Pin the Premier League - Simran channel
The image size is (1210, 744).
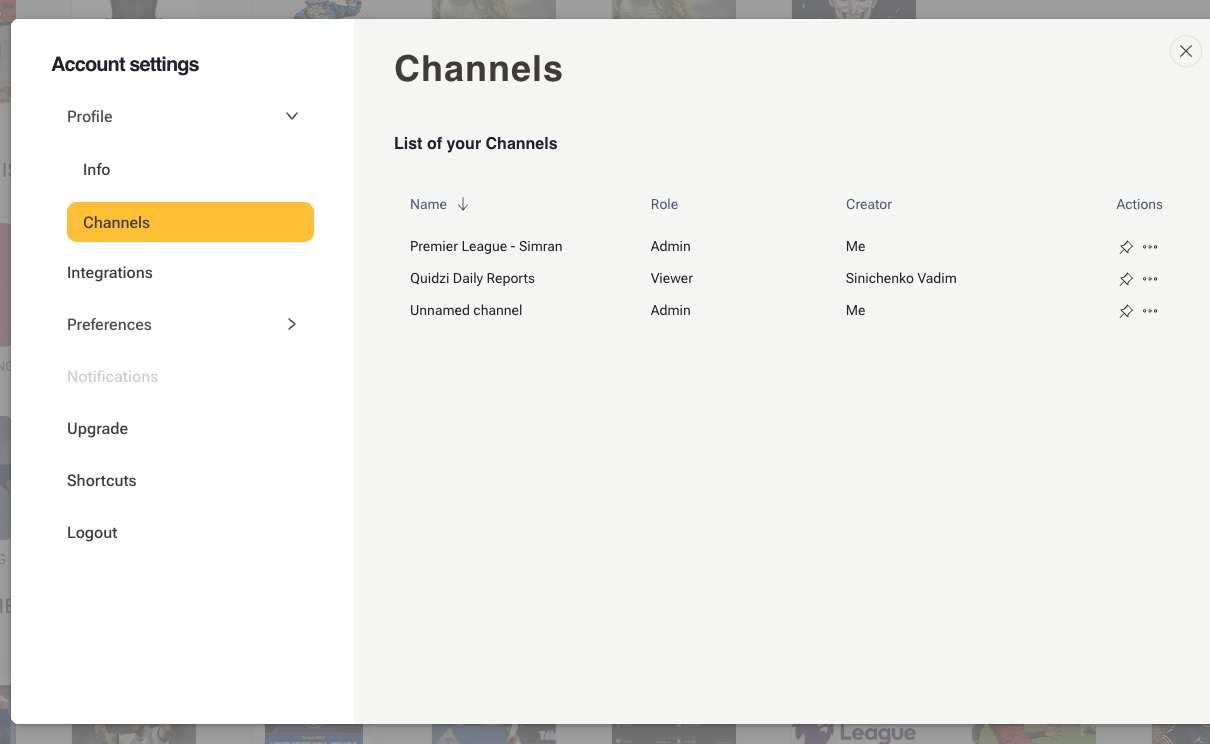(1126, 247)
